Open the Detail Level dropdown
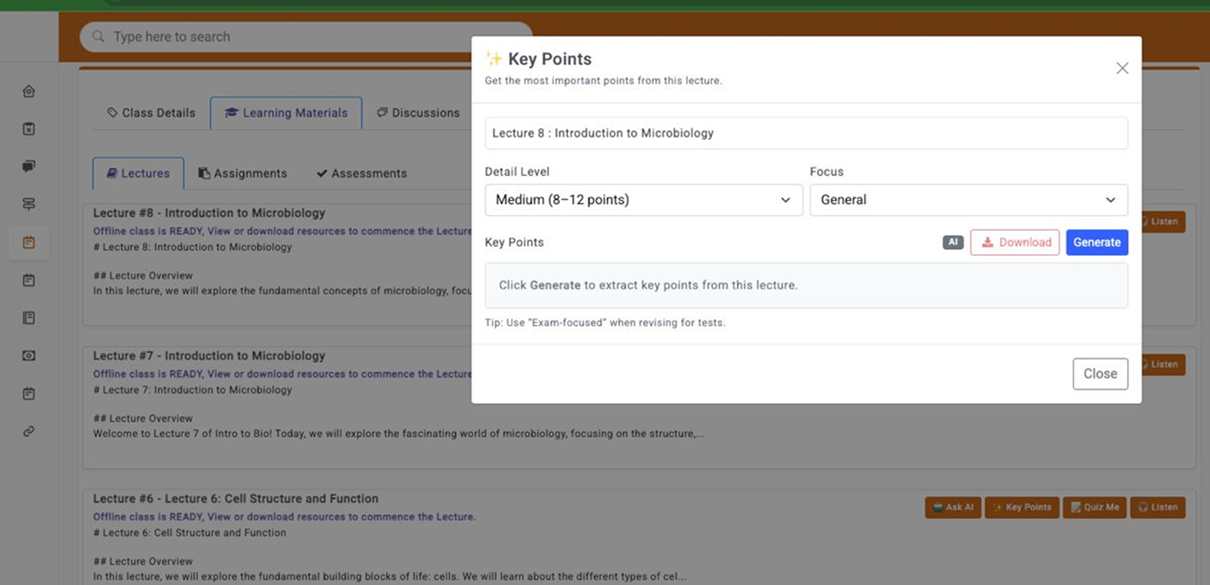The height and width of the screenshot is (585, 1210). pyautogui.click(x=643, y=200)
